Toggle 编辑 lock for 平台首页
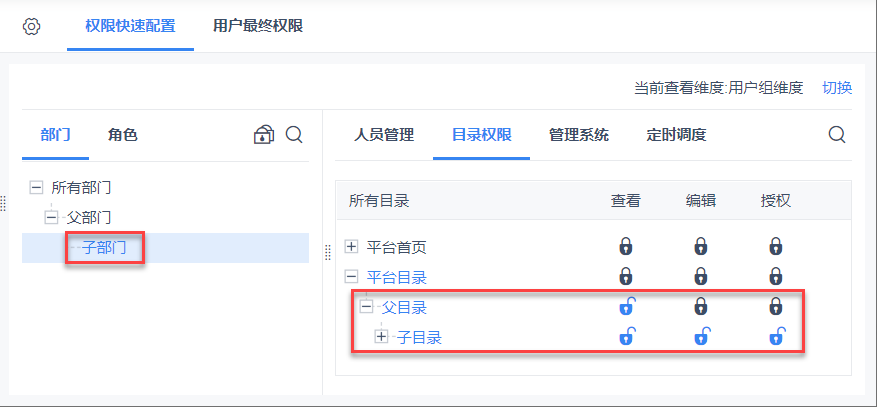 [x=701, y=246]
